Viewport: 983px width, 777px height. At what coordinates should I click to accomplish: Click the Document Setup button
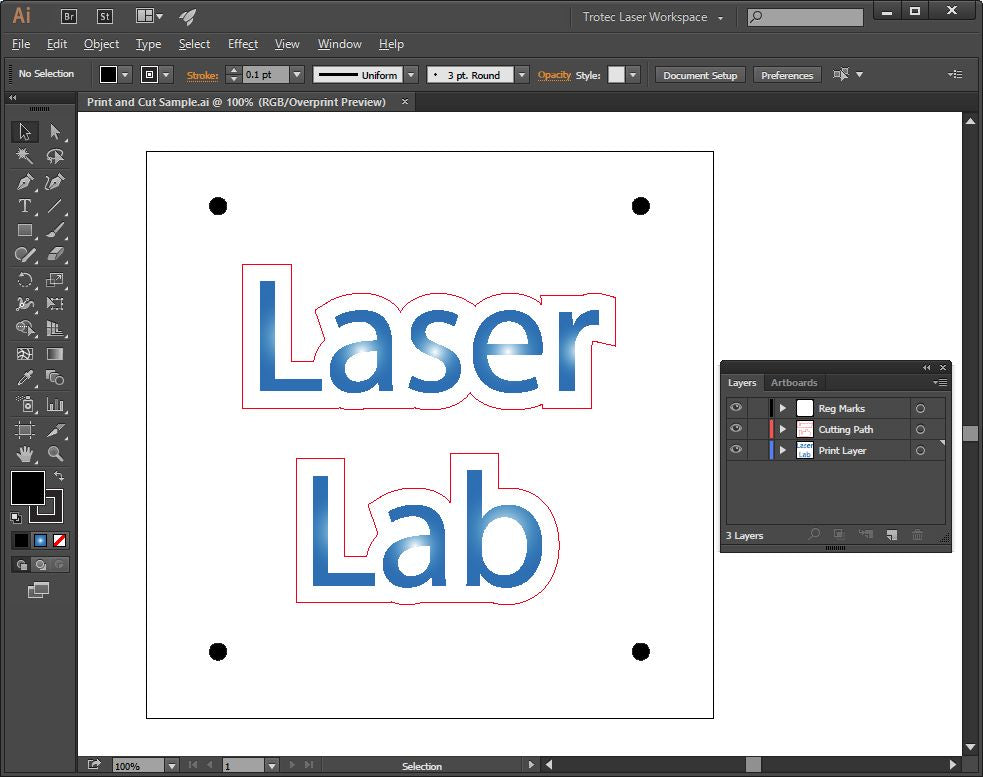pyautogui.click(x=700, y=75)
